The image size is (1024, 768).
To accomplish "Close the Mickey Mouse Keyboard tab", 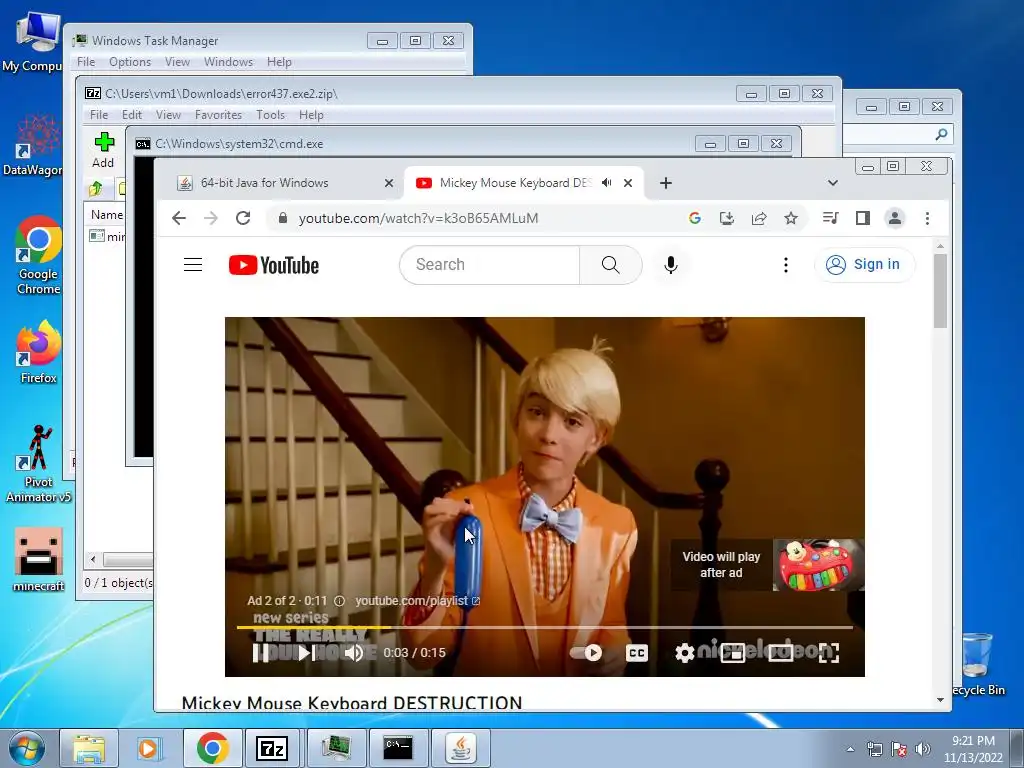I will [628, 183].
